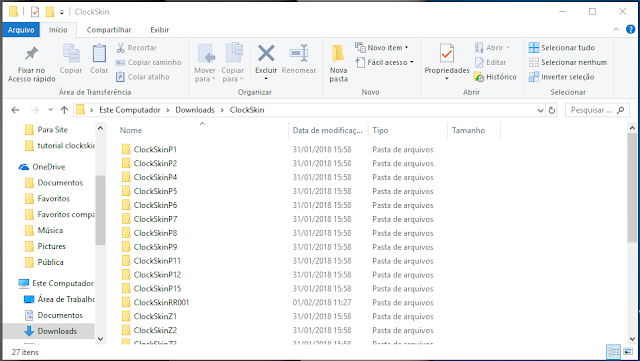Click Histórico in the Abrir group
Screen dimensions: 640x361
(496, 77)
